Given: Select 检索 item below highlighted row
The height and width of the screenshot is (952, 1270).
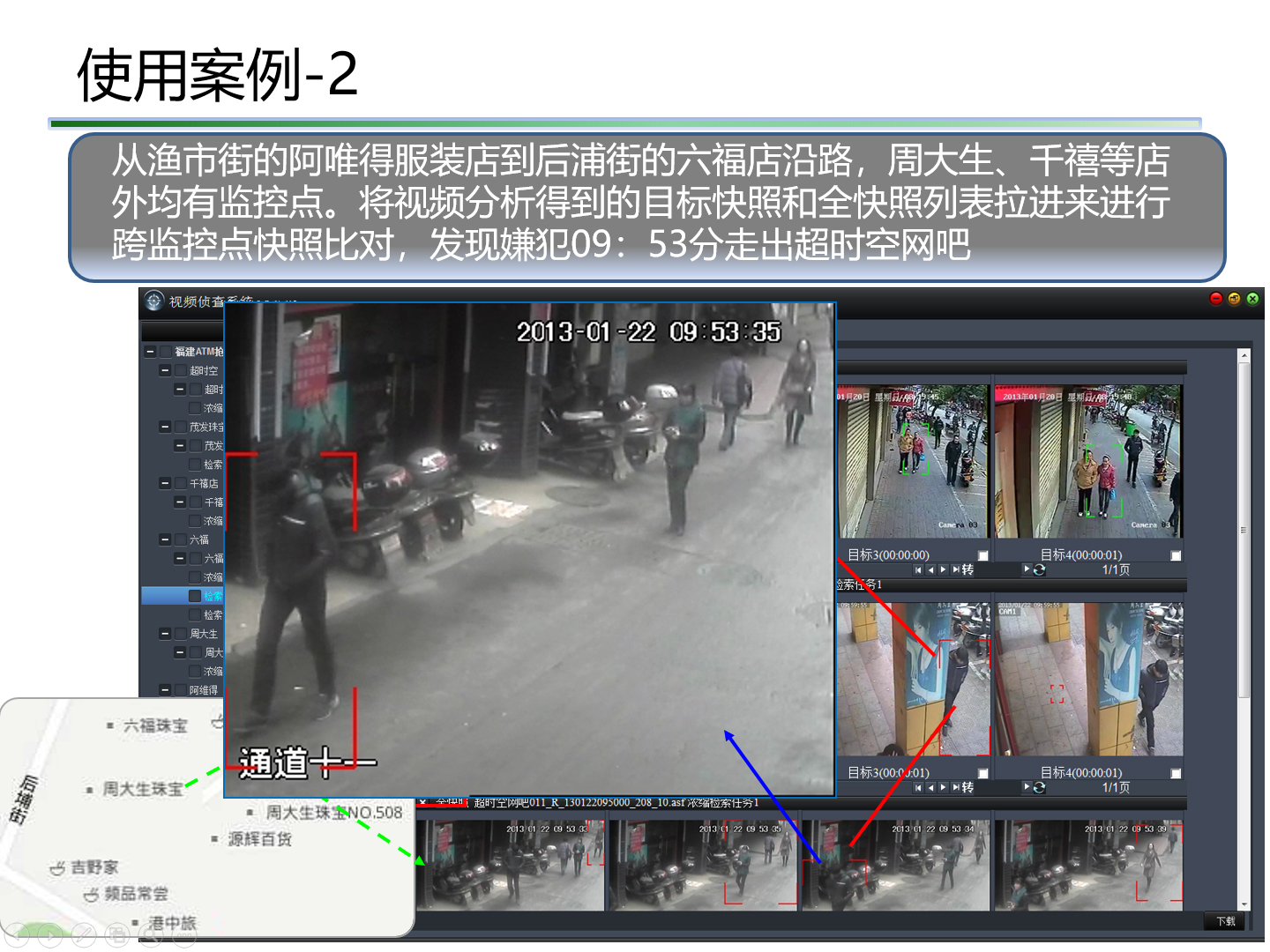Looking at the screenshot, I should (x=213, y=615).
